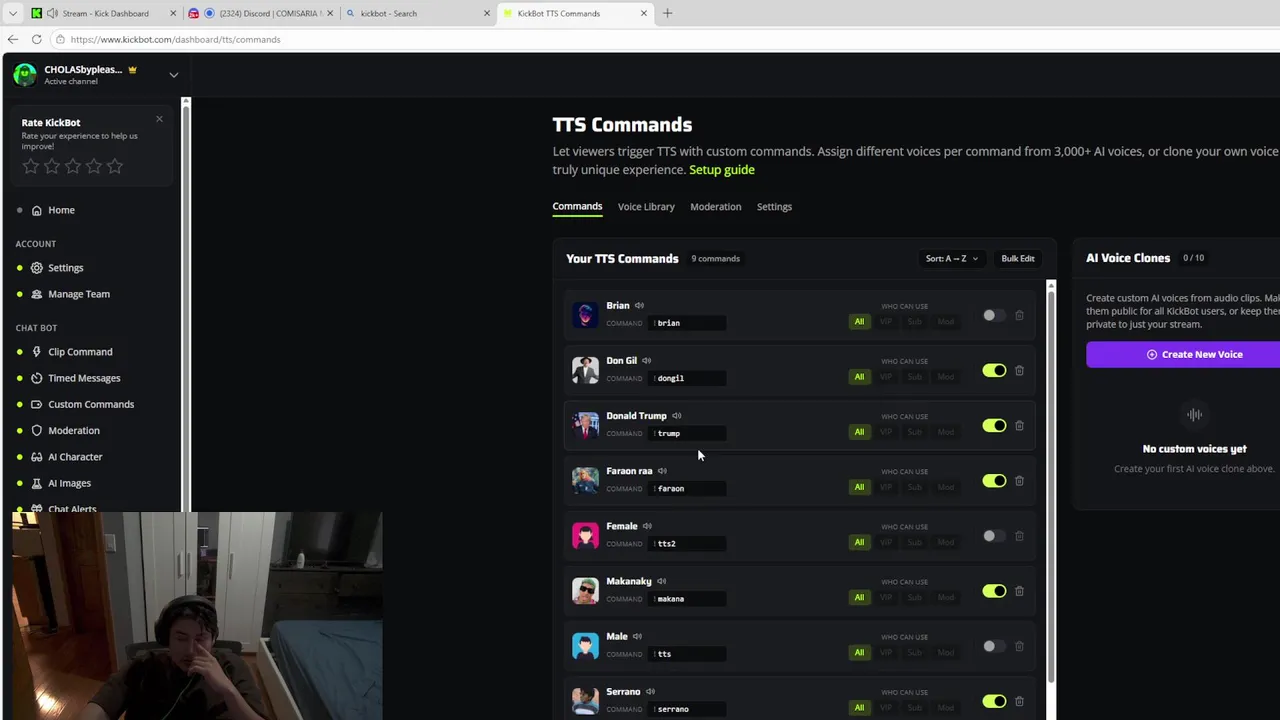
Task: Delete the Female command trash icon
Action: 1019,535
